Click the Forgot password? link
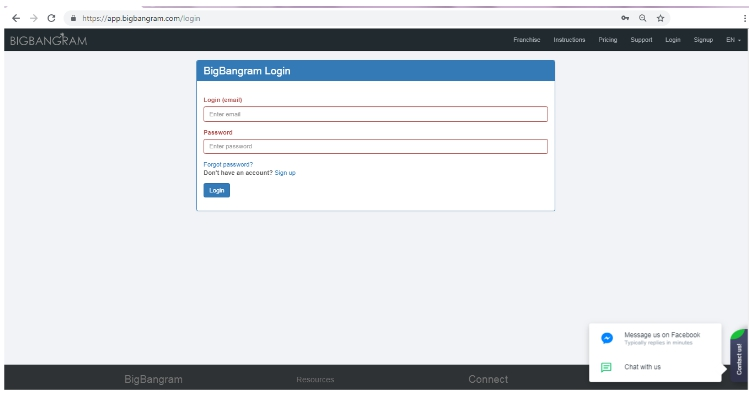749x393 pixels. [x=228, y=164]
